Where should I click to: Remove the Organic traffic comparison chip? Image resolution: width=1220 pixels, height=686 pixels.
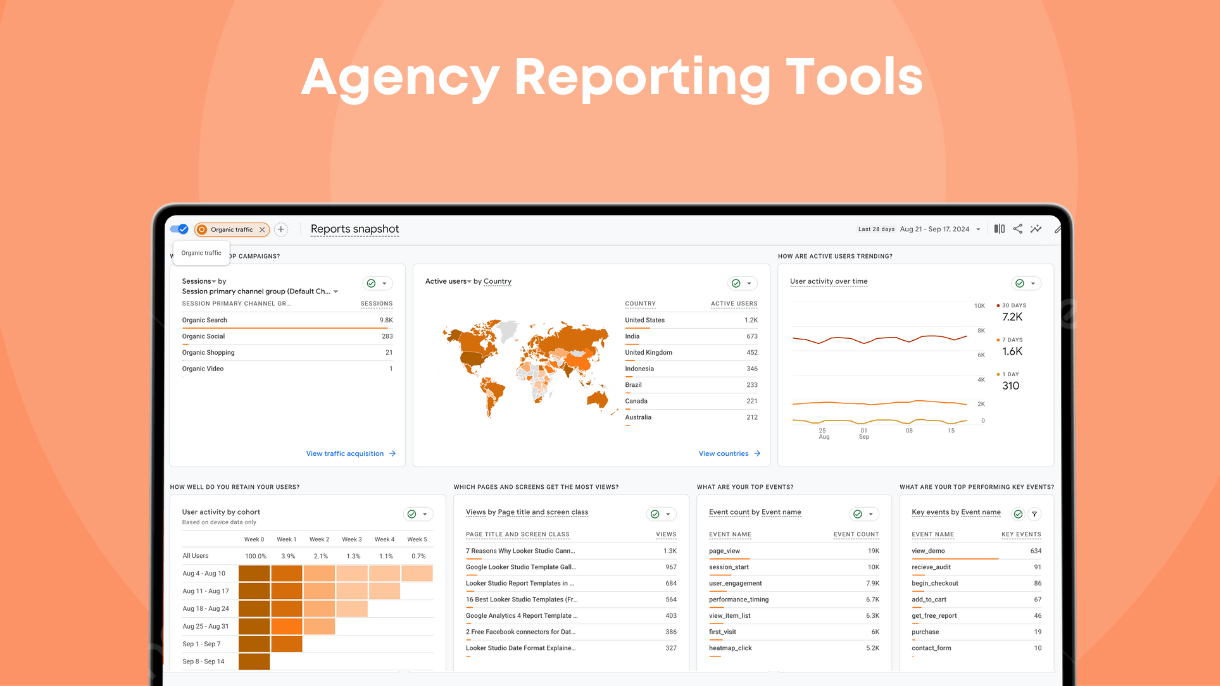click(262, 229)
